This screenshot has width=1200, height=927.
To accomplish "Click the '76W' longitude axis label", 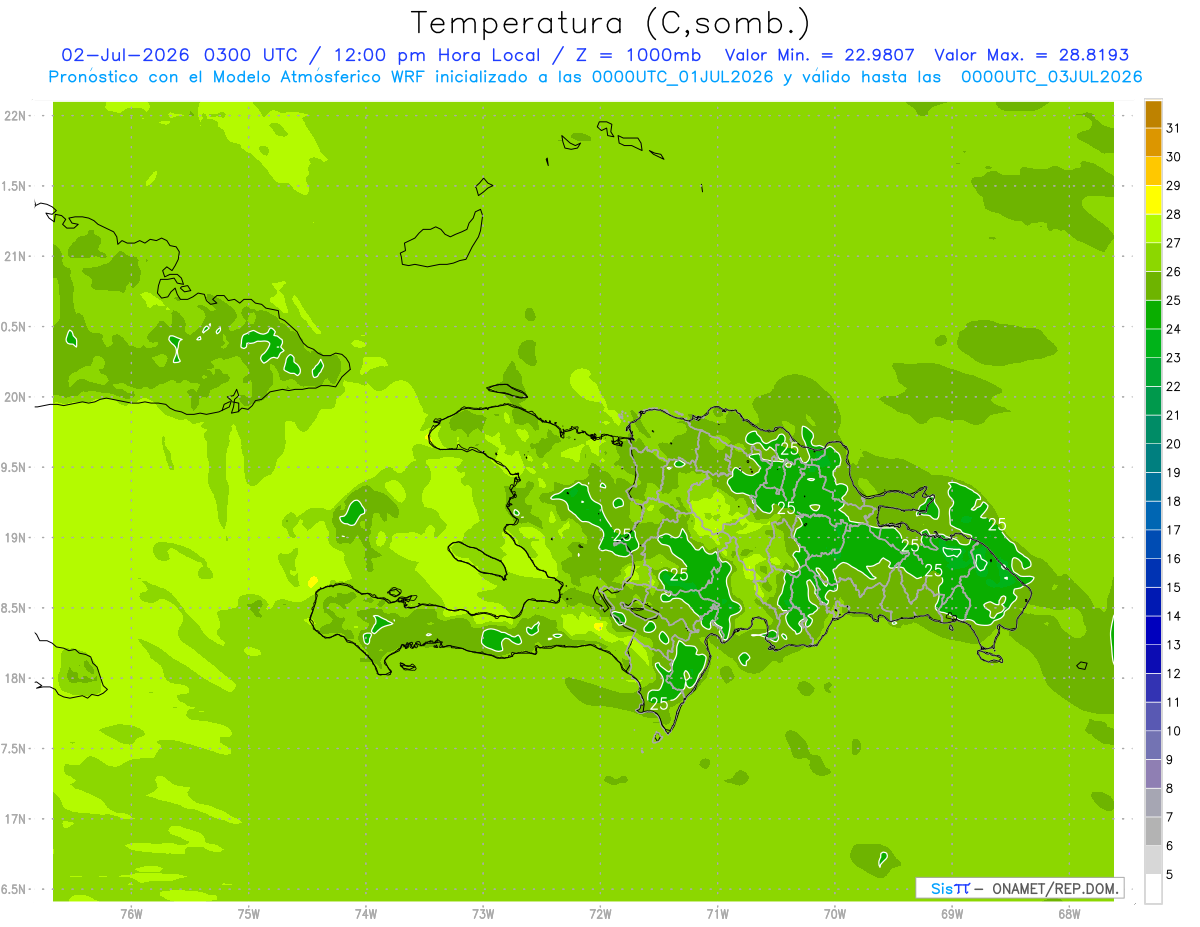I will (x=130, y=913).
